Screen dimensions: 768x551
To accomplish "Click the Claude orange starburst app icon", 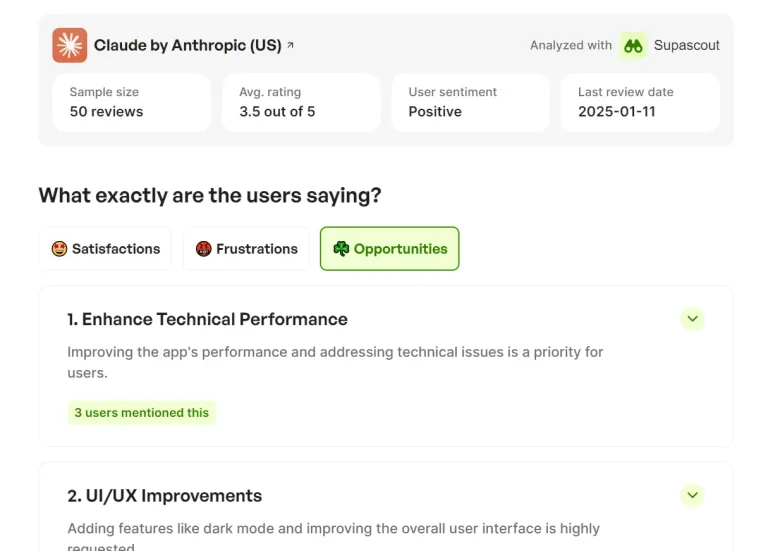I will pos(70,45).
